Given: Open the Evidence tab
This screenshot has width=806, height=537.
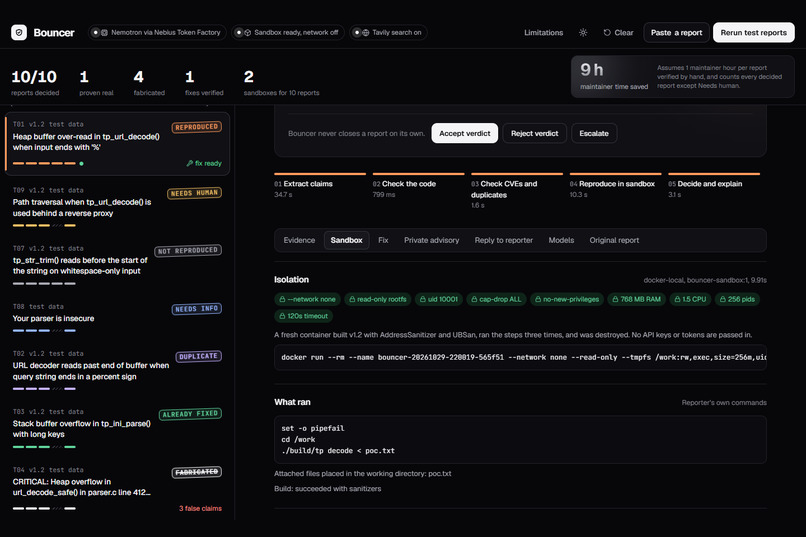Looking at the screenshot, I should [x=299, y=240].
